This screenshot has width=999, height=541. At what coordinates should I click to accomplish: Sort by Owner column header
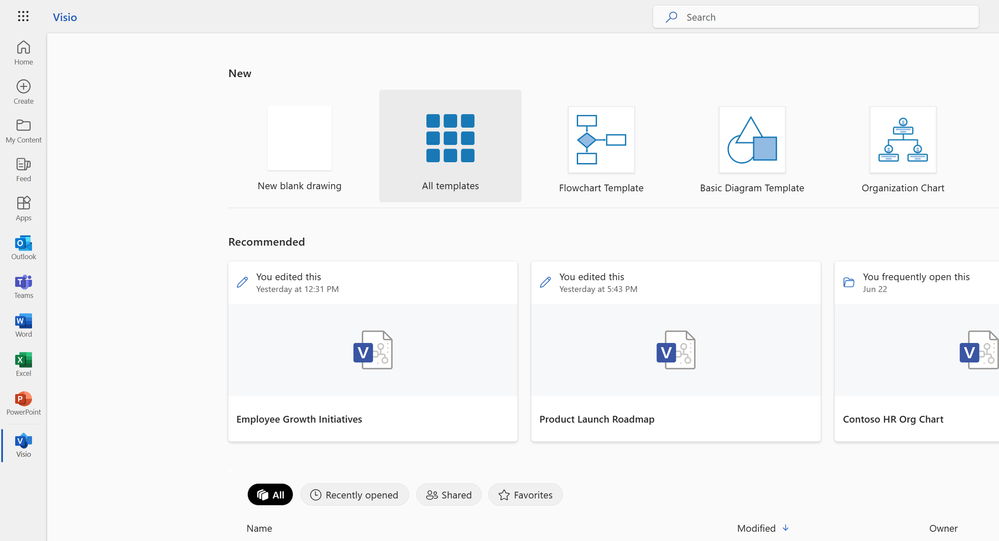(943, 528)
